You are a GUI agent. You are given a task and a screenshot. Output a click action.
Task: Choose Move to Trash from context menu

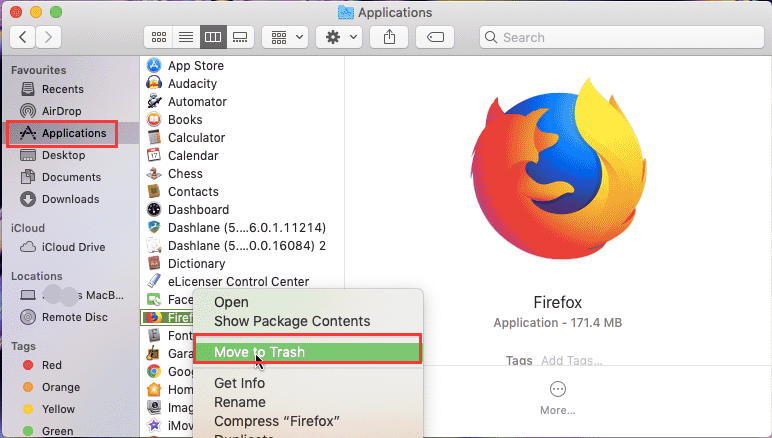tap(259, 352)
